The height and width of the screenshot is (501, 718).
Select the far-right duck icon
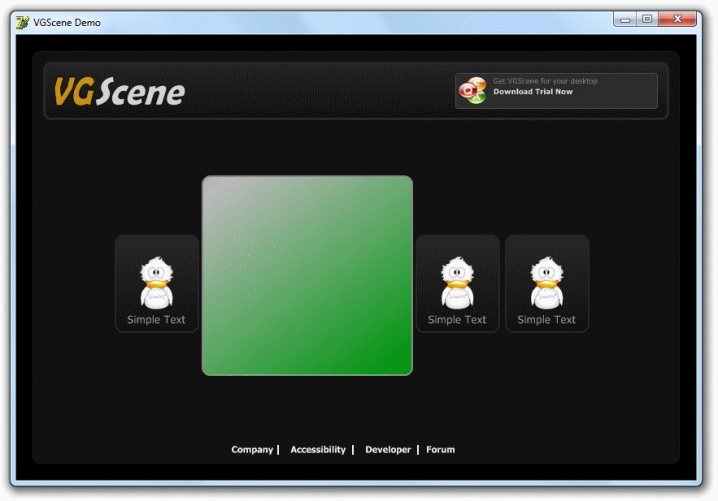[546, 283]
